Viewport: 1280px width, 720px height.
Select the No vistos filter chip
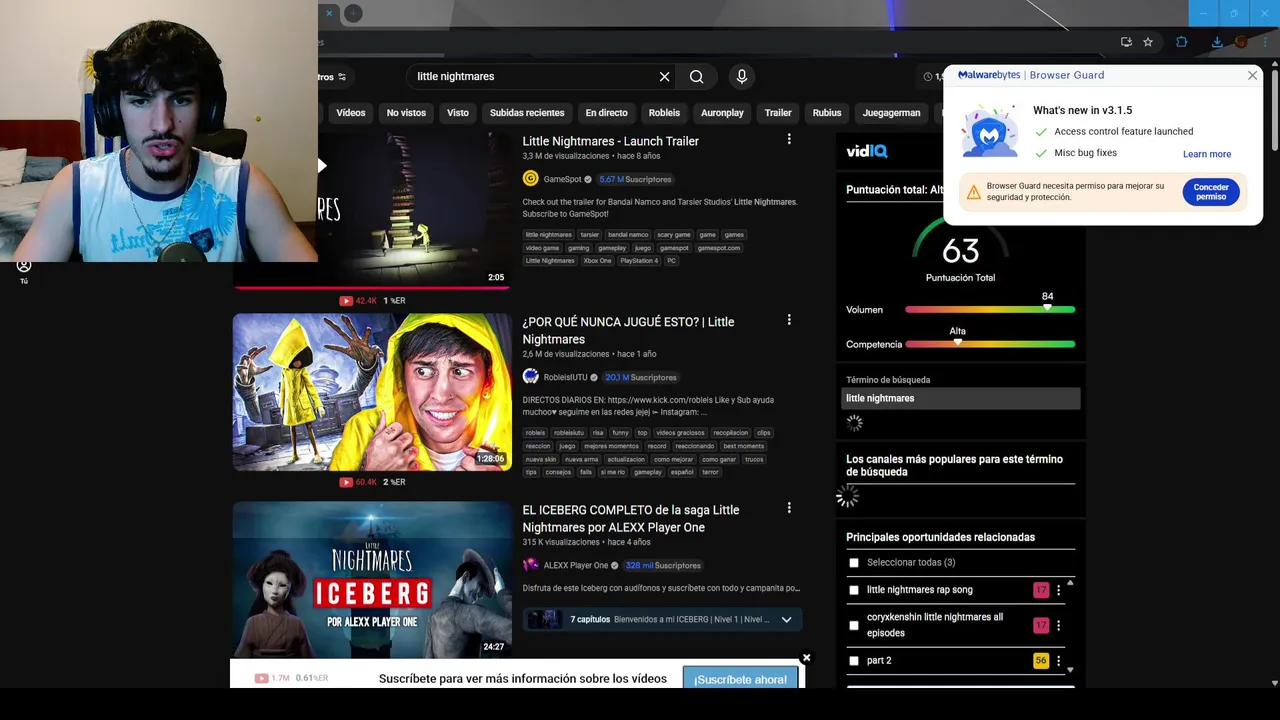coord(406,113)
